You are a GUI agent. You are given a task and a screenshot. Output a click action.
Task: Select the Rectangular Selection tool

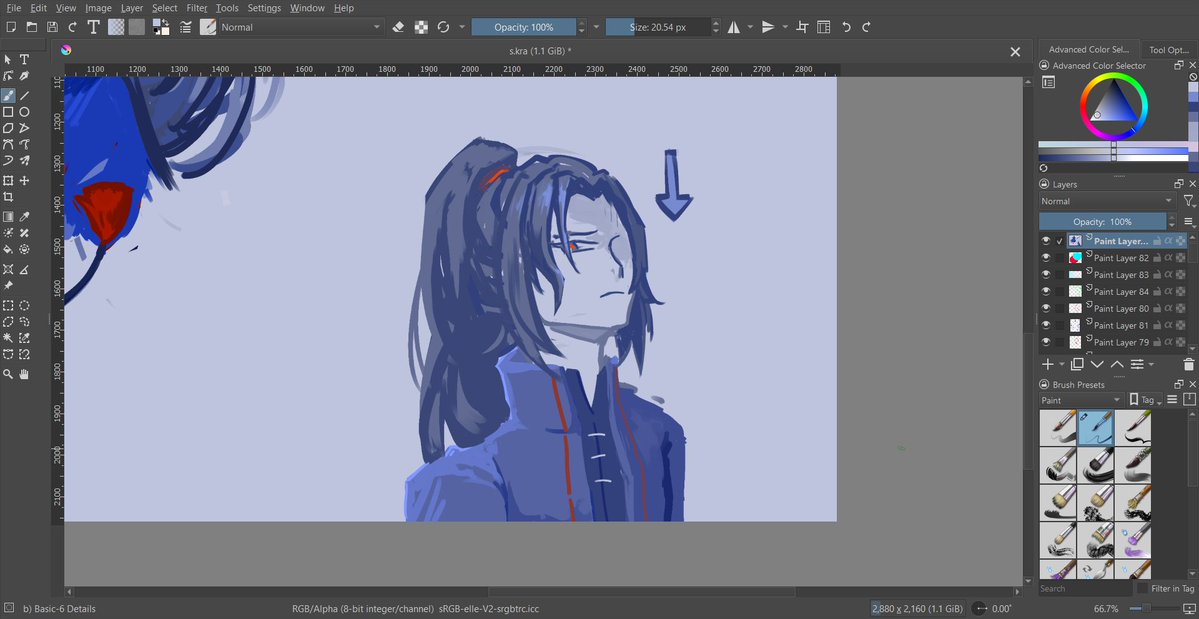8,305
